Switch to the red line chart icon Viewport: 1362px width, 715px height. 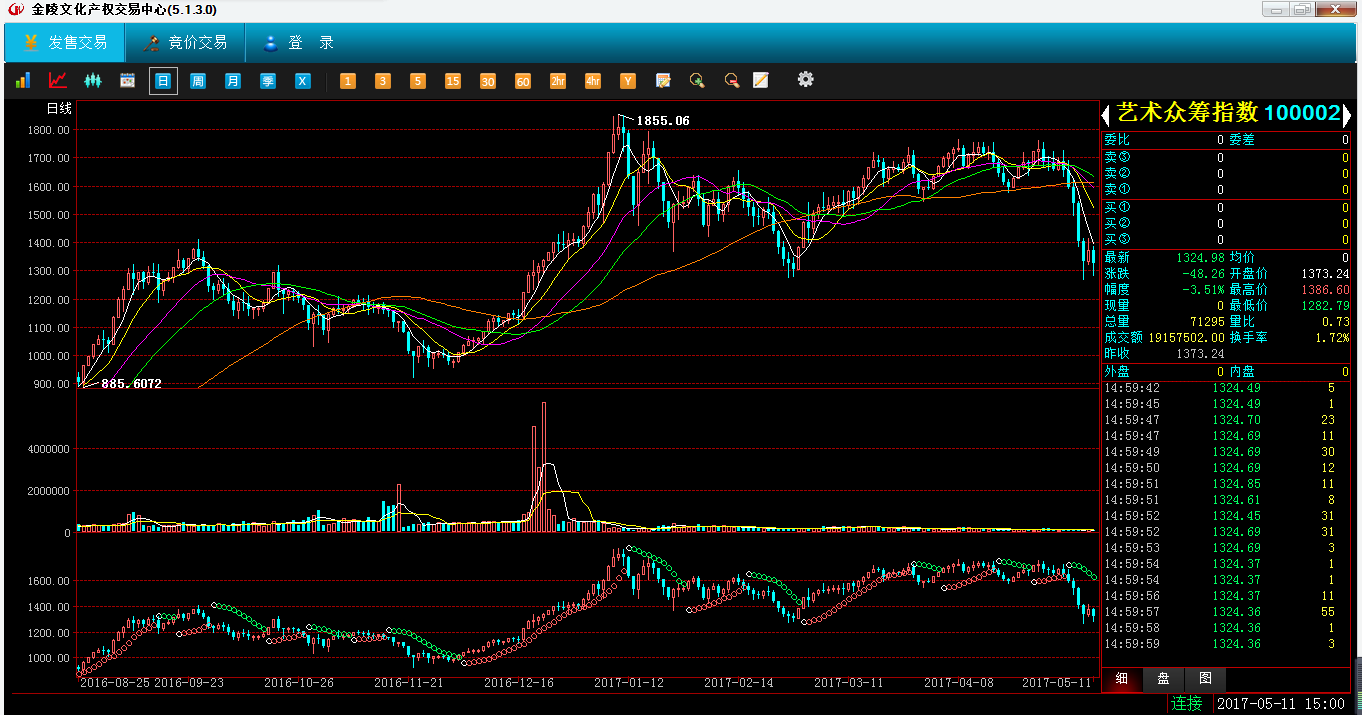pos(58,80)
